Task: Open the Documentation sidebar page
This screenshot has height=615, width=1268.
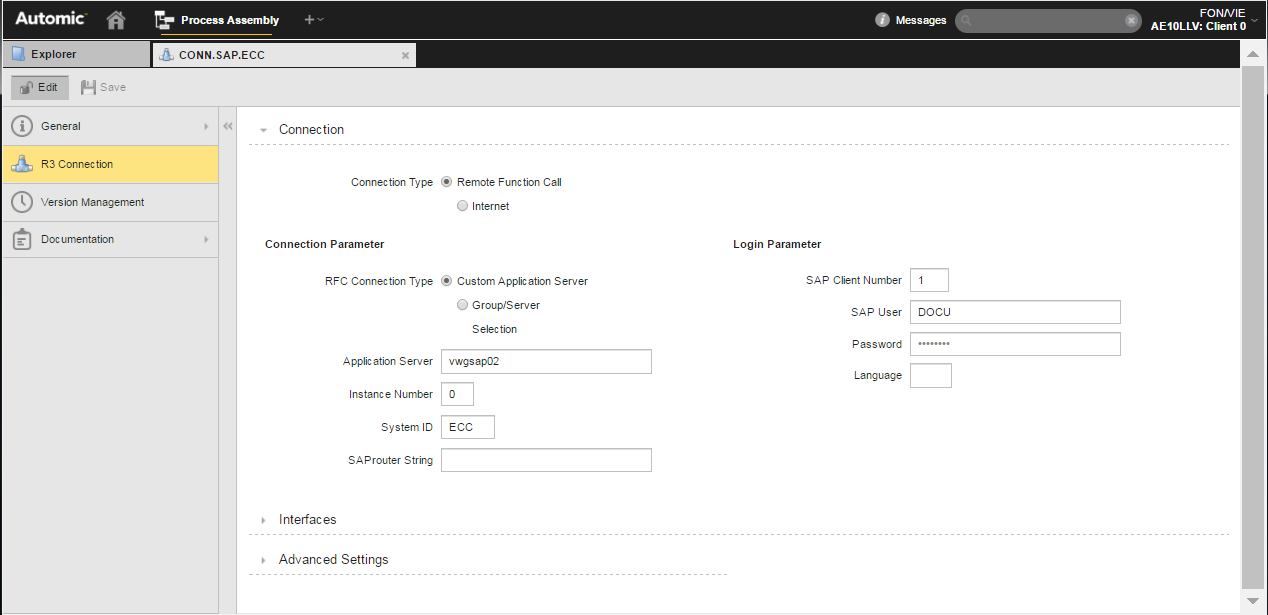Action: [x=77, y=240]
